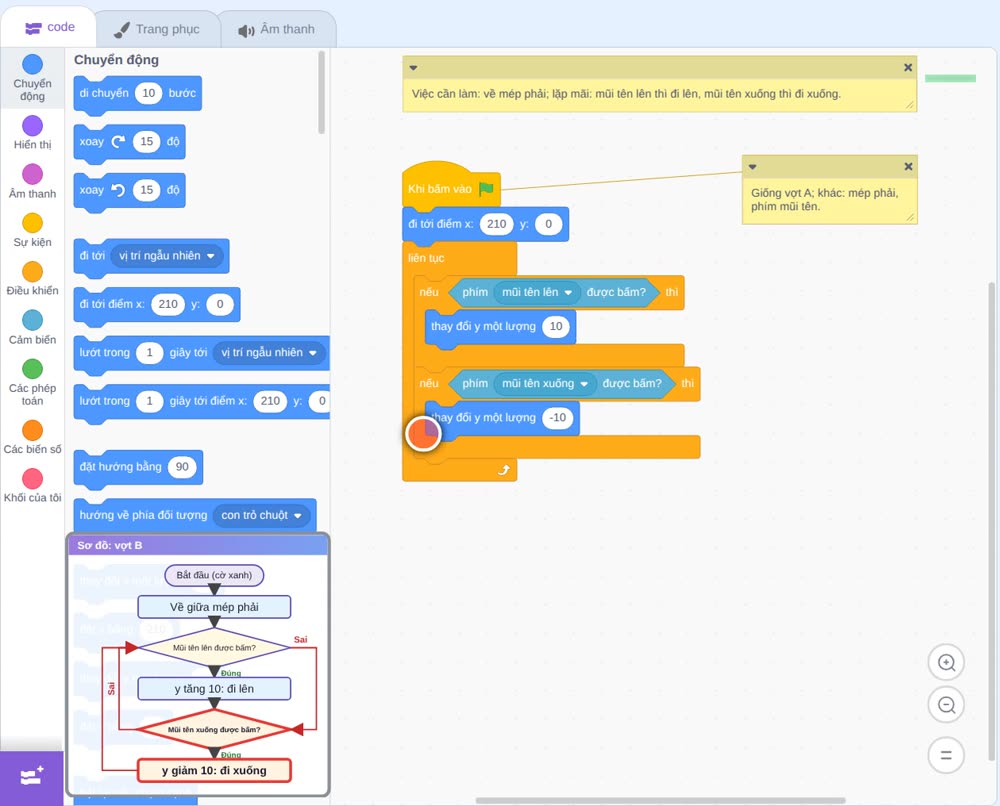The height and width of the screenshot is (806, 1000).
Task: Click the block palette vertical scrollbar
Action: click(x=321, y=93)
